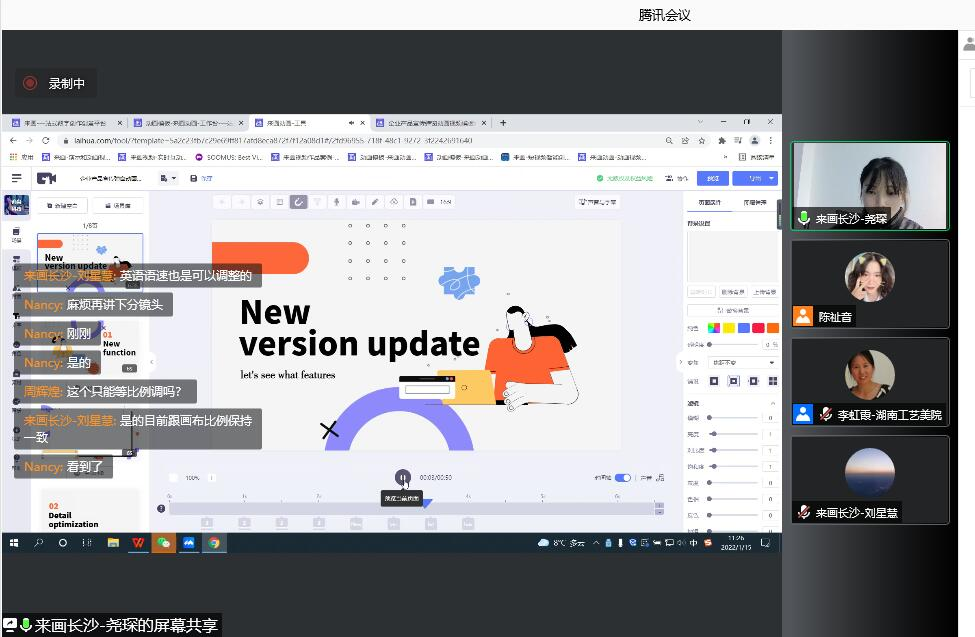975x637 pixels.
Task: Switch to the first tab in right properties panel
Action: coord(711,202)
